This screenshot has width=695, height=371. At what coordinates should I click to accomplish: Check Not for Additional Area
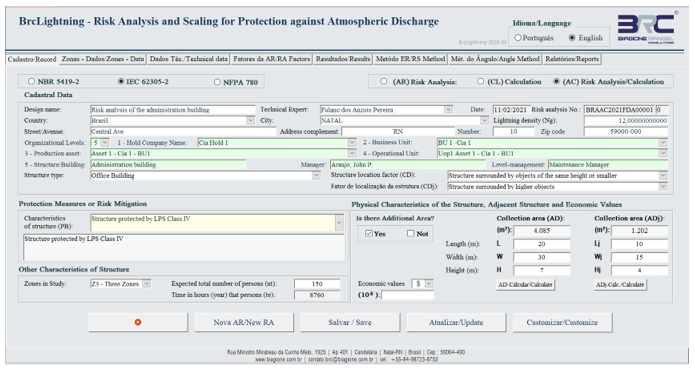tap(410, 234)
